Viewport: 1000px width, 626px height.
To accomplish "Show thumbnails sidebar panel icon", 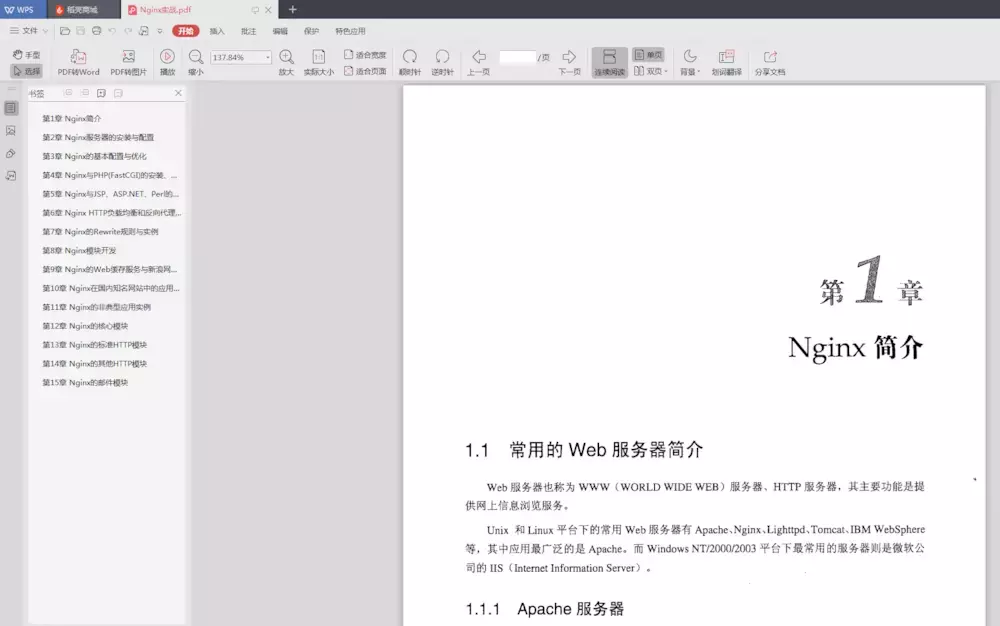I will click(11, 131).
